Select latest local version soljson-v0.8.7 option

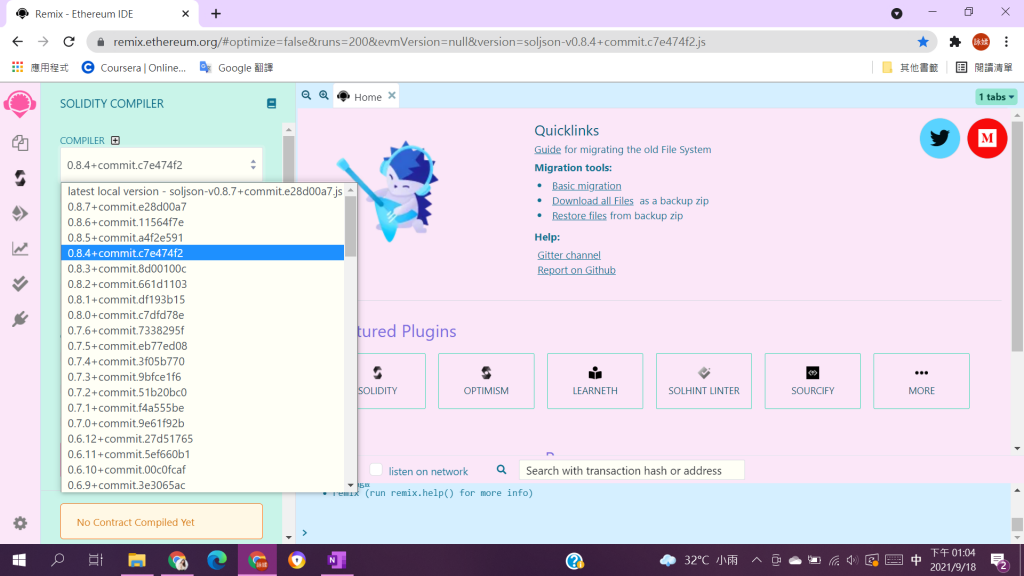(x=202, y=191)
